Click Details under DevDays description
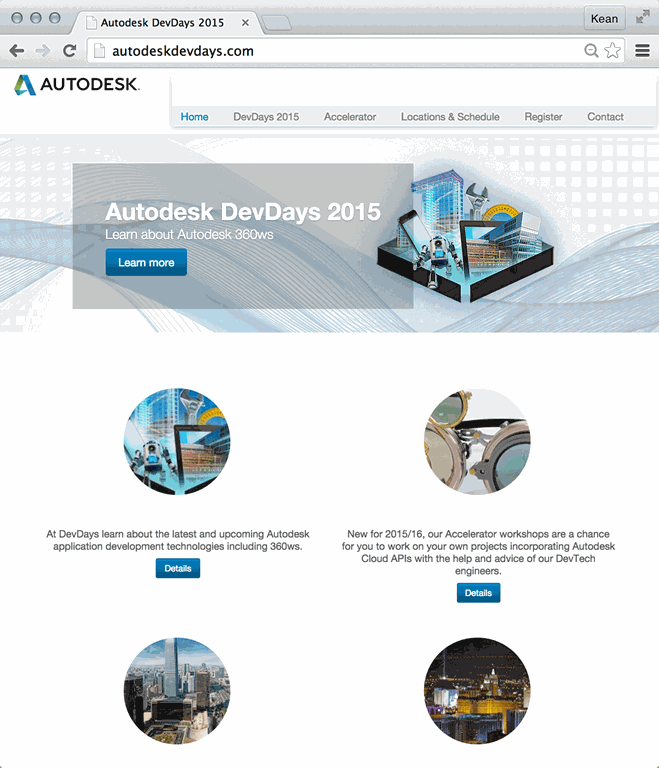Viewport: 659px width, 768px height. tap(177, 568)
